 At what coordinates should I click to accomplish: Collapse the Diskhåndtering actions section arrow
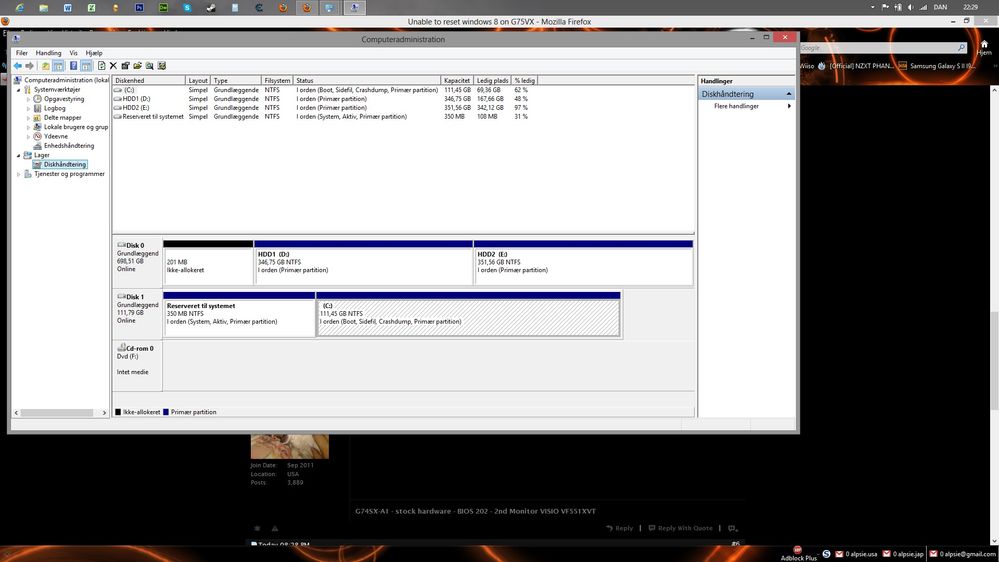(x=789, y=94)
